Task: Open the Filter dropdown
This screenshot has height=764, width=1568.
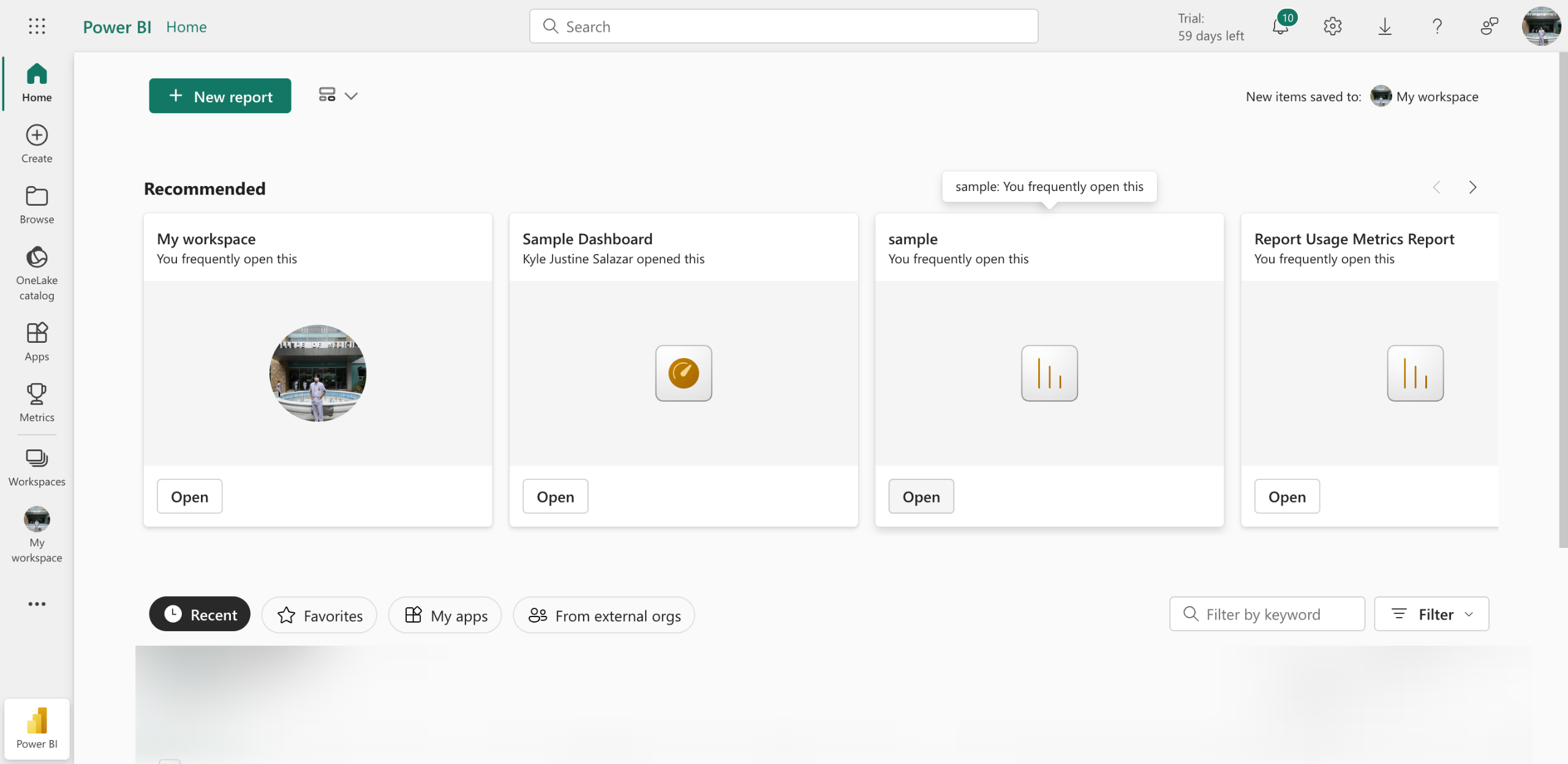Action: (x=1431, y=614)
